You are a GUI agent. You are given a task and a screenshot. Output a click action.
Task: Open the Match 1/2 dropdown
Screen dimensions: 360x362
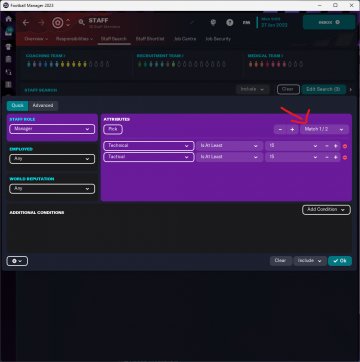[324, 129]
